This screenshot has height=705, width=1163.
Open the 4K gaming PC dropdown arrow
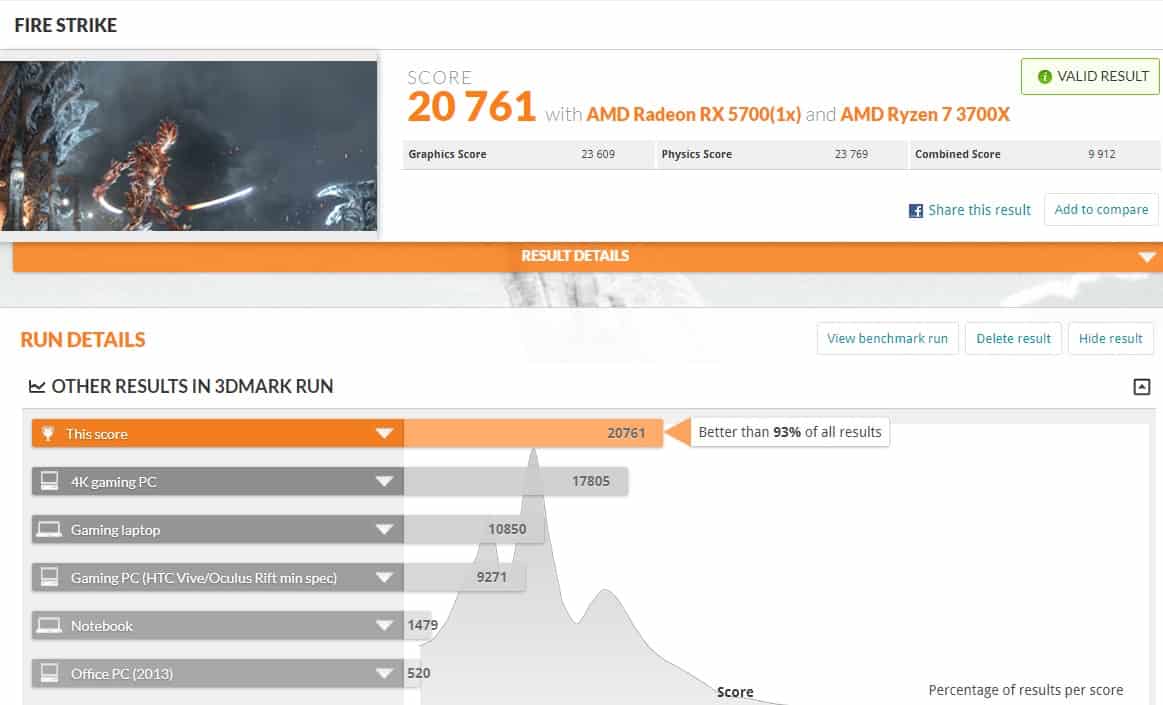pos(383,482)
